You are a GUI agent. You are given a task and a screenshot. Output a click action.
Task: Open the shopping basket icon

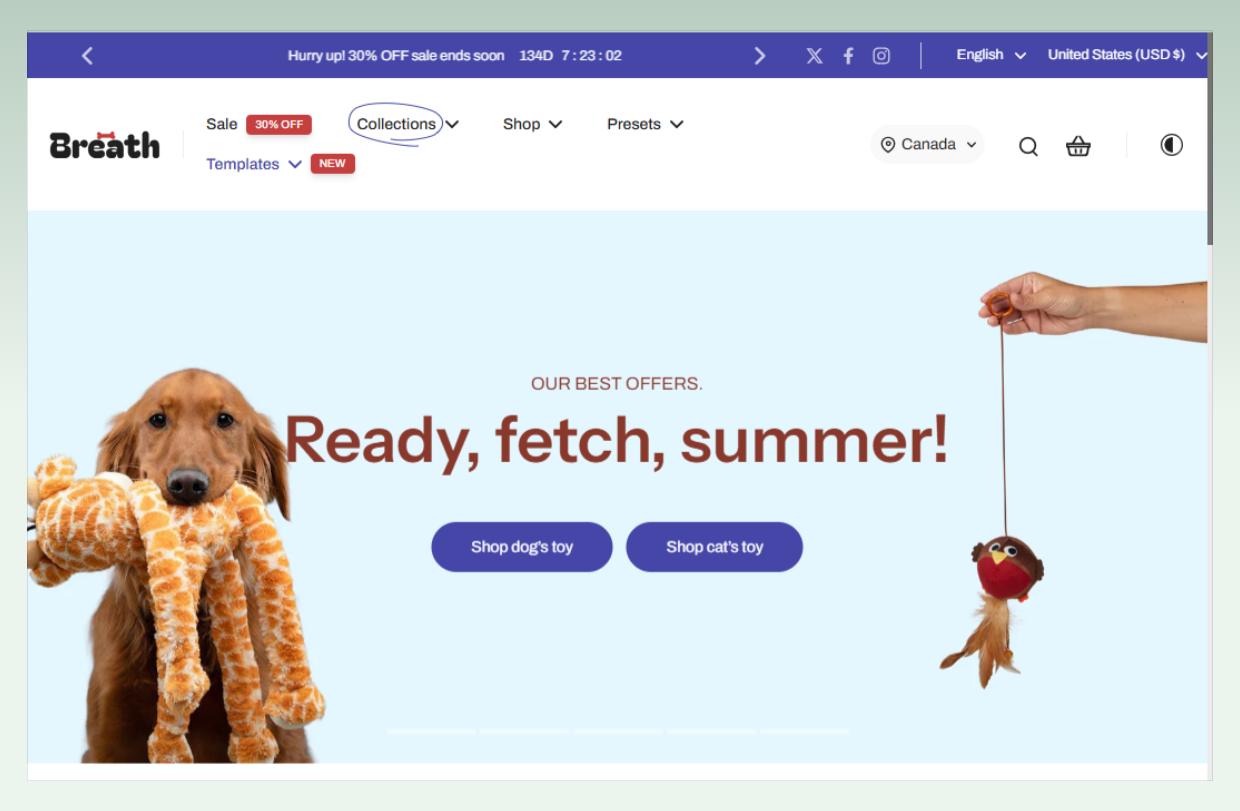pyautogui.click(x=1078, y=146)
